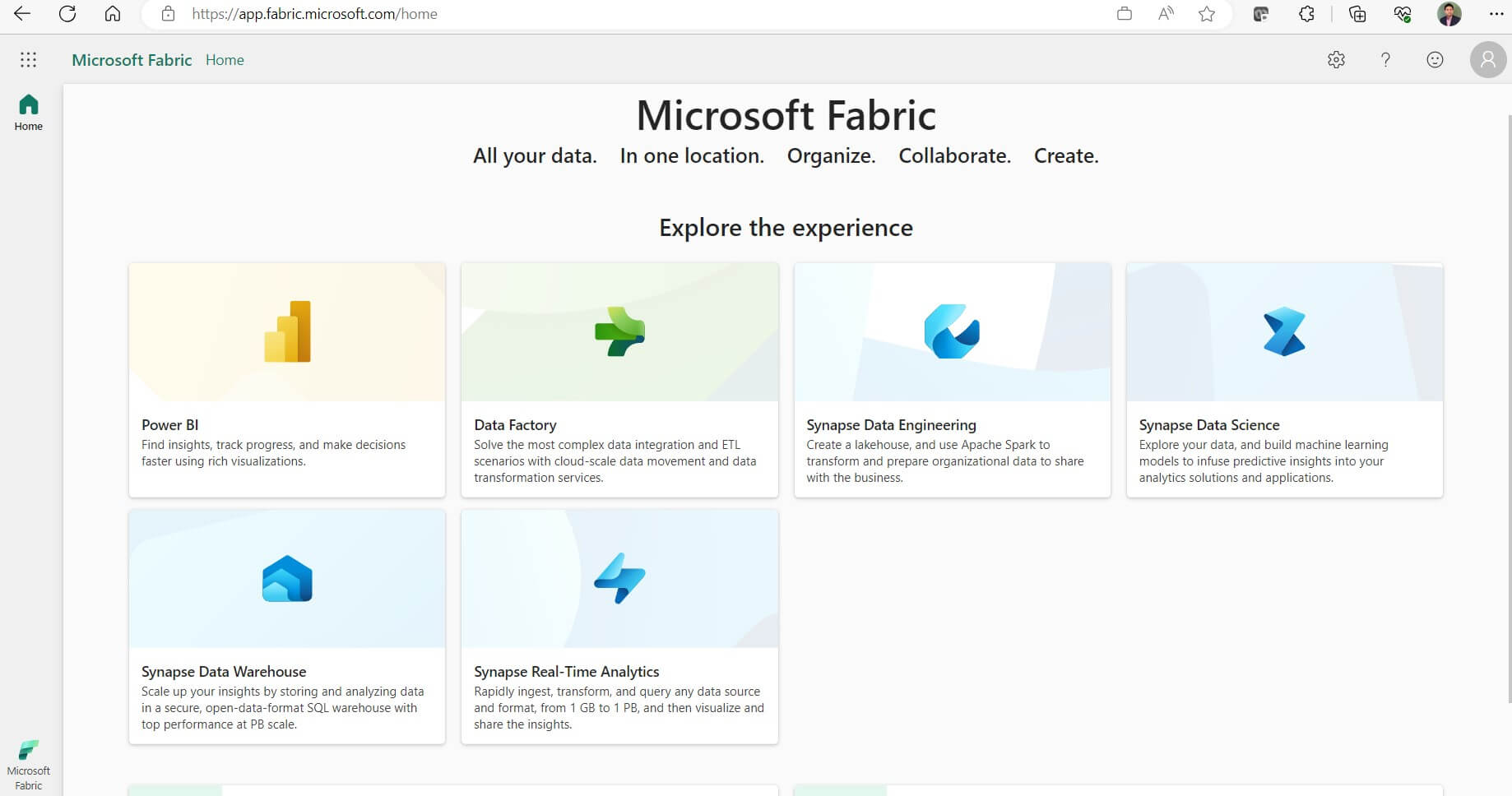
Task: Click the Home breadcrumb in the header
Action: pos(225,60)
